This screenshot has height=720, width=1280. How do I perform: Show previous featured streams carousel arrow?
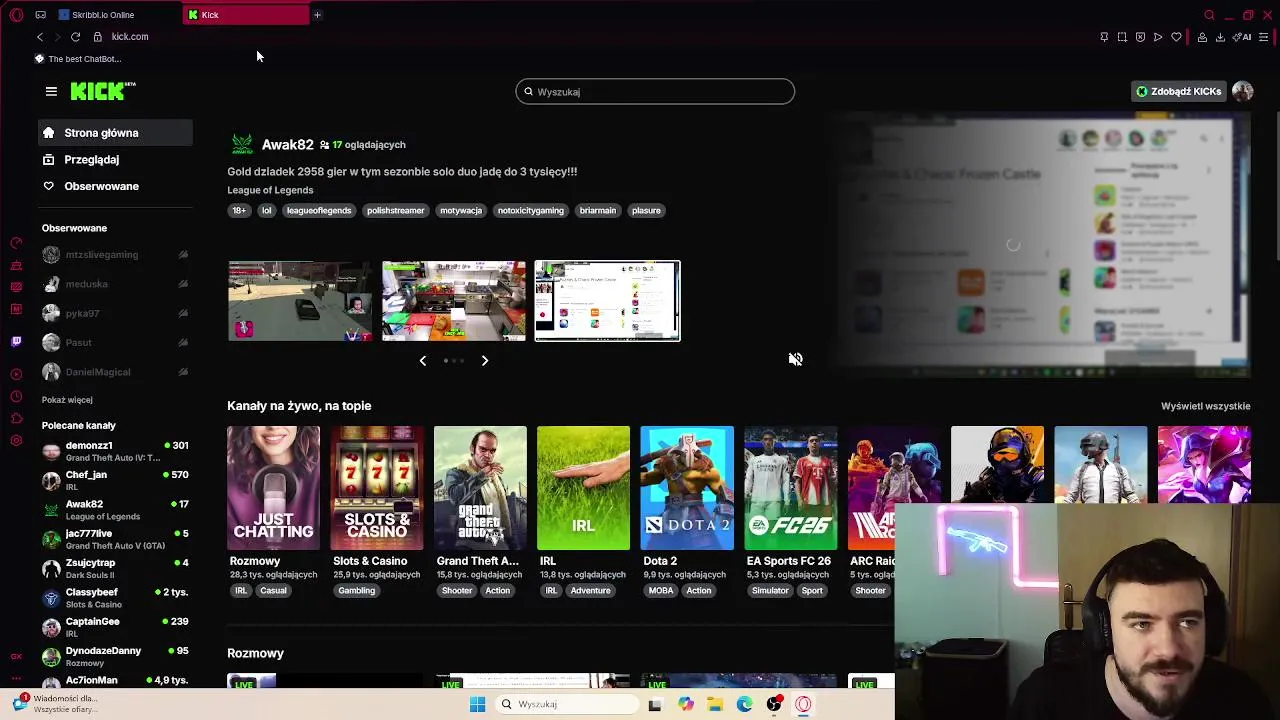422,361
